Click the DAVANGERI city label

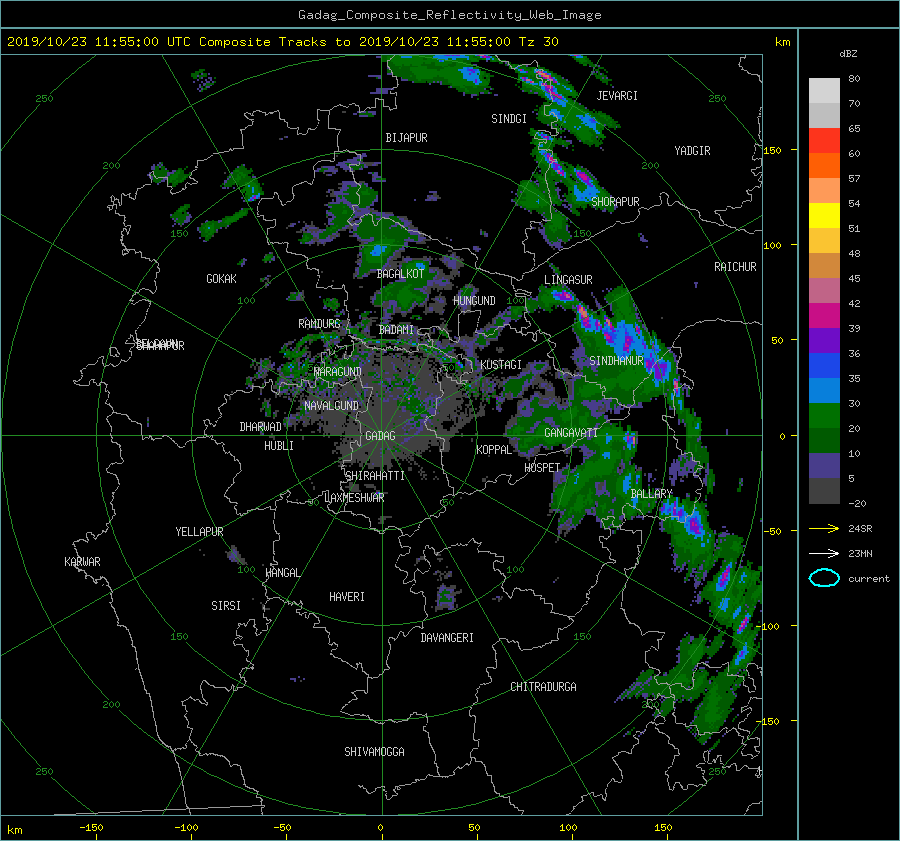447,638
